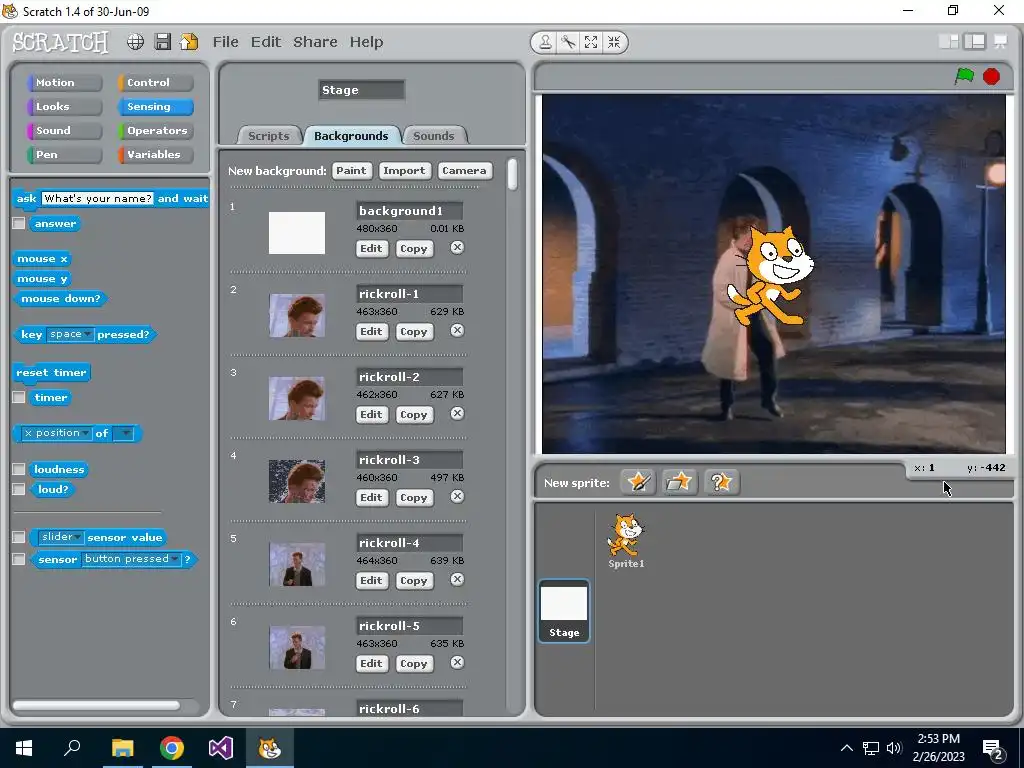
Task: Toggle the sensor button pressed checkbox
Action: coord(19,559)
